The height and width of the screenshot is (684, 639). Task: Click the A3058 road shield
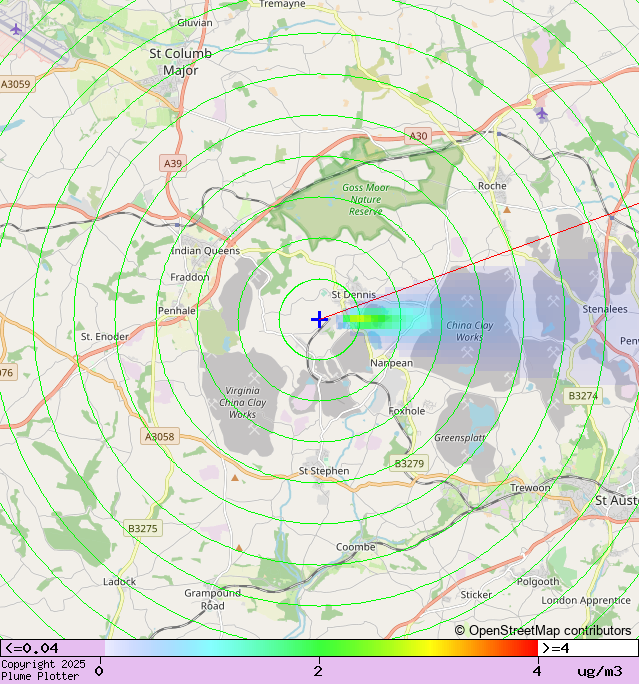160,437
